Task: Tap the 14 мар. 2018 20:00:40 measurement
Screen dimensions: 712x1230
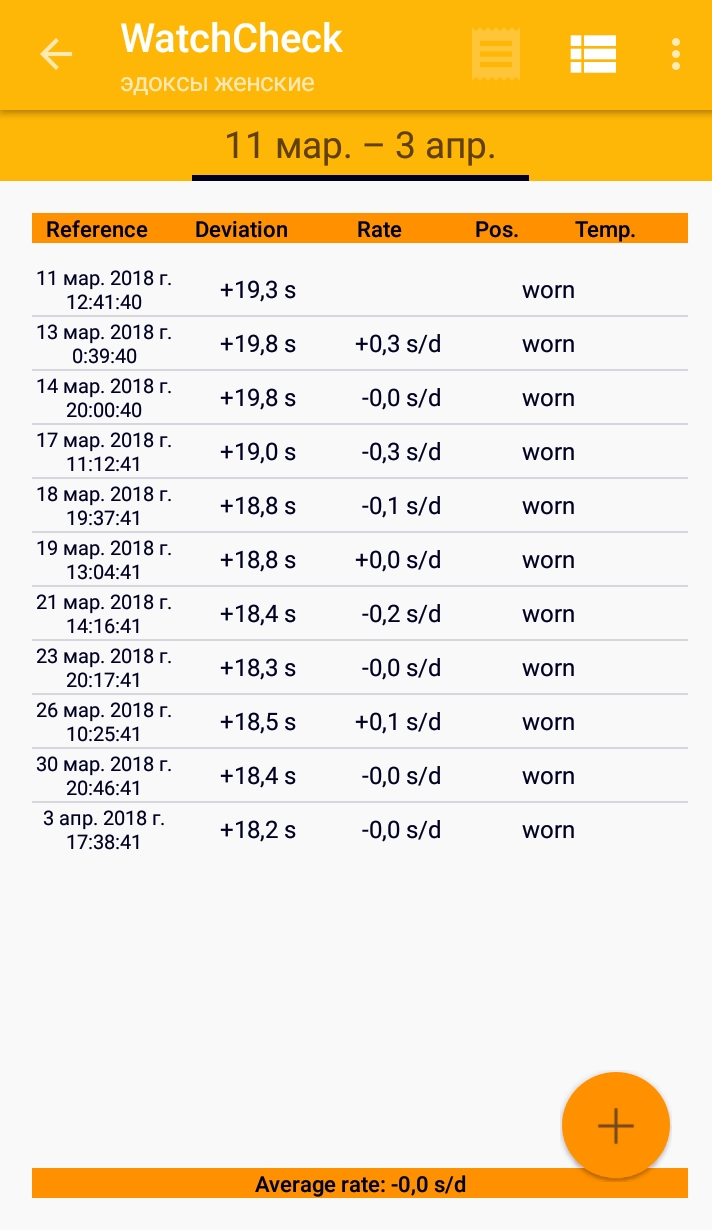Action: pyautogui.click(x=360, y=398)
